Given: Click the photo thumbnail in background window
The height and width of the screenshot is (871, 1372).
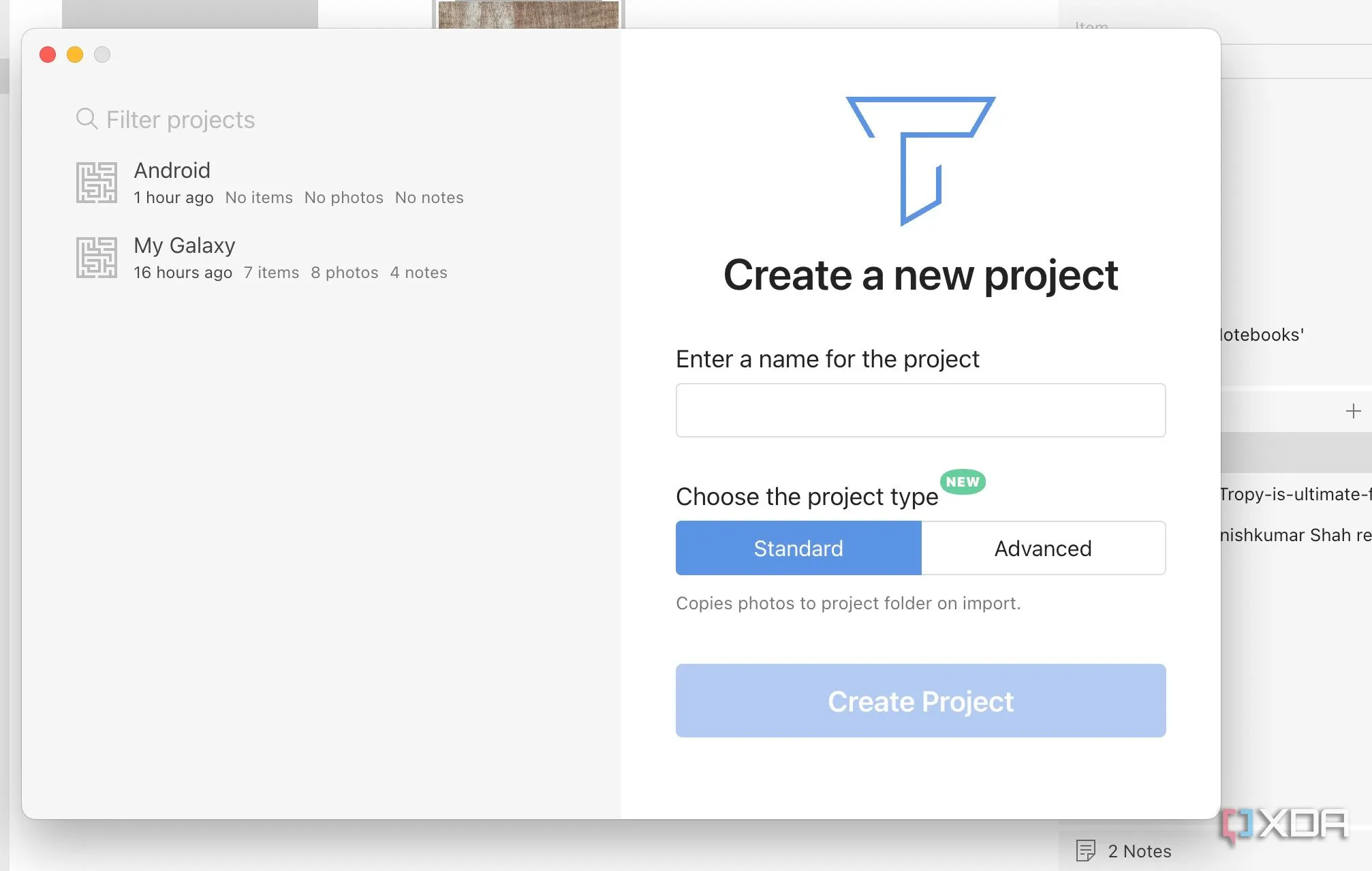Looking at the screenshot, I should click(x=529, y=14).
